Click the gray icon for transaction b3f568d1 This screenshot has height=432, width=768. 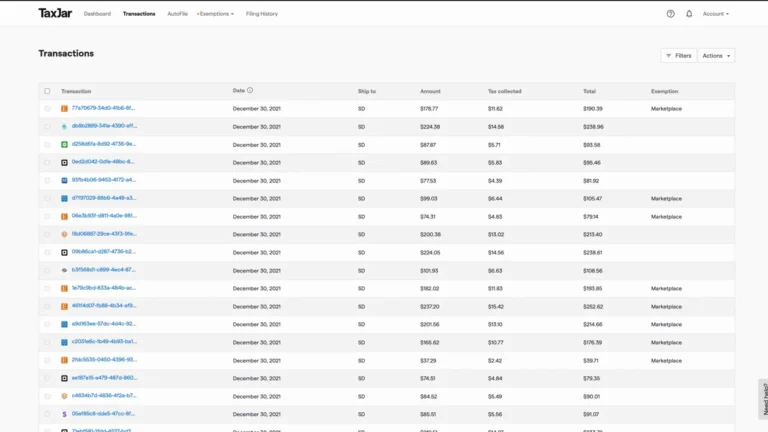pos(64,270)
